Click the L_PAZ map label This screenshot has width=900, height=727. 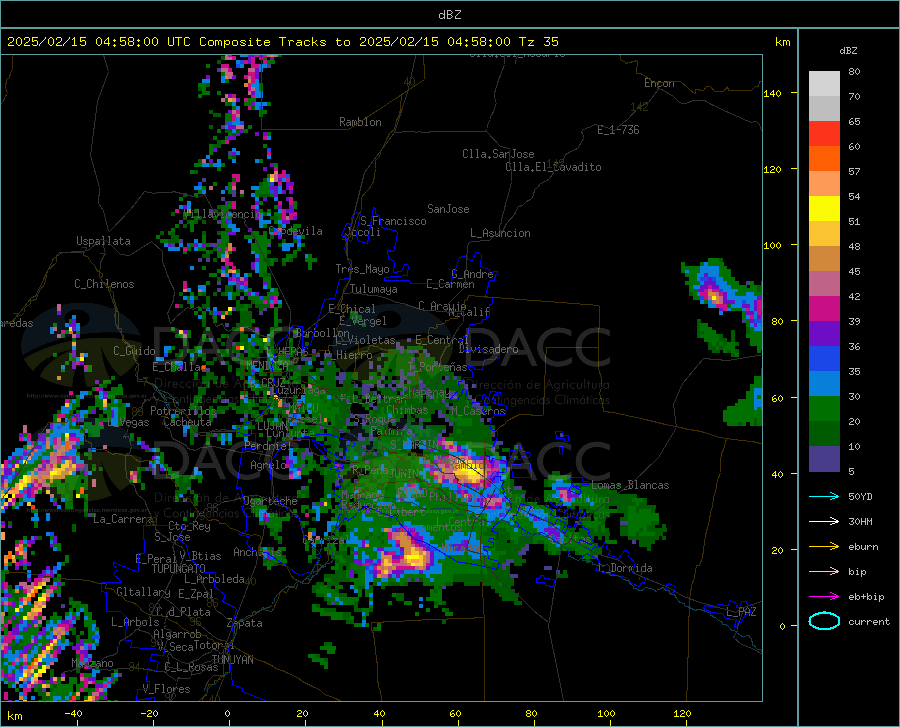point(741,612)
